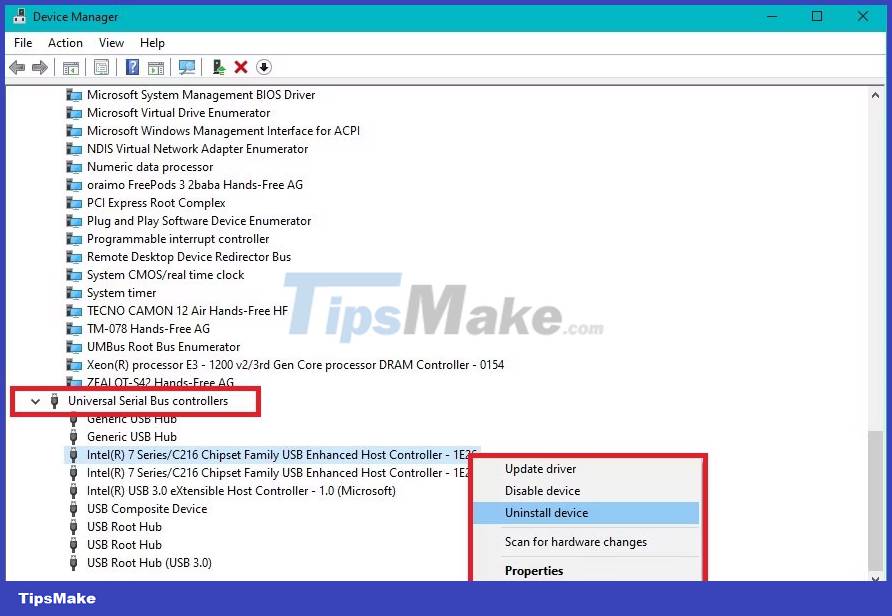Click the Help question mark toolbar icon
Image resolution: width=892 pixels, height=616 pixels.
pos(133,67)
